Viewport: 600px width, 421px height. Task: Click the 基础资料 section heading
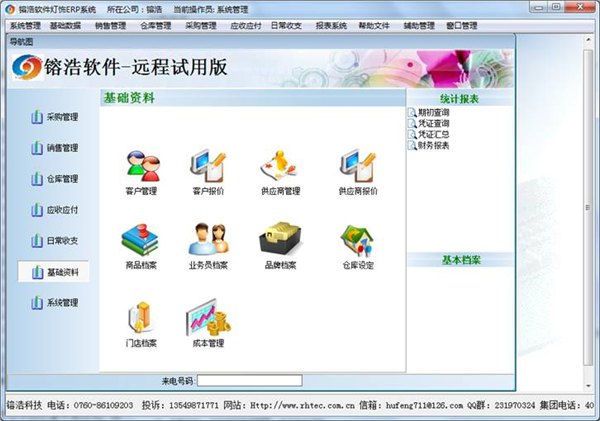[129, 98]
